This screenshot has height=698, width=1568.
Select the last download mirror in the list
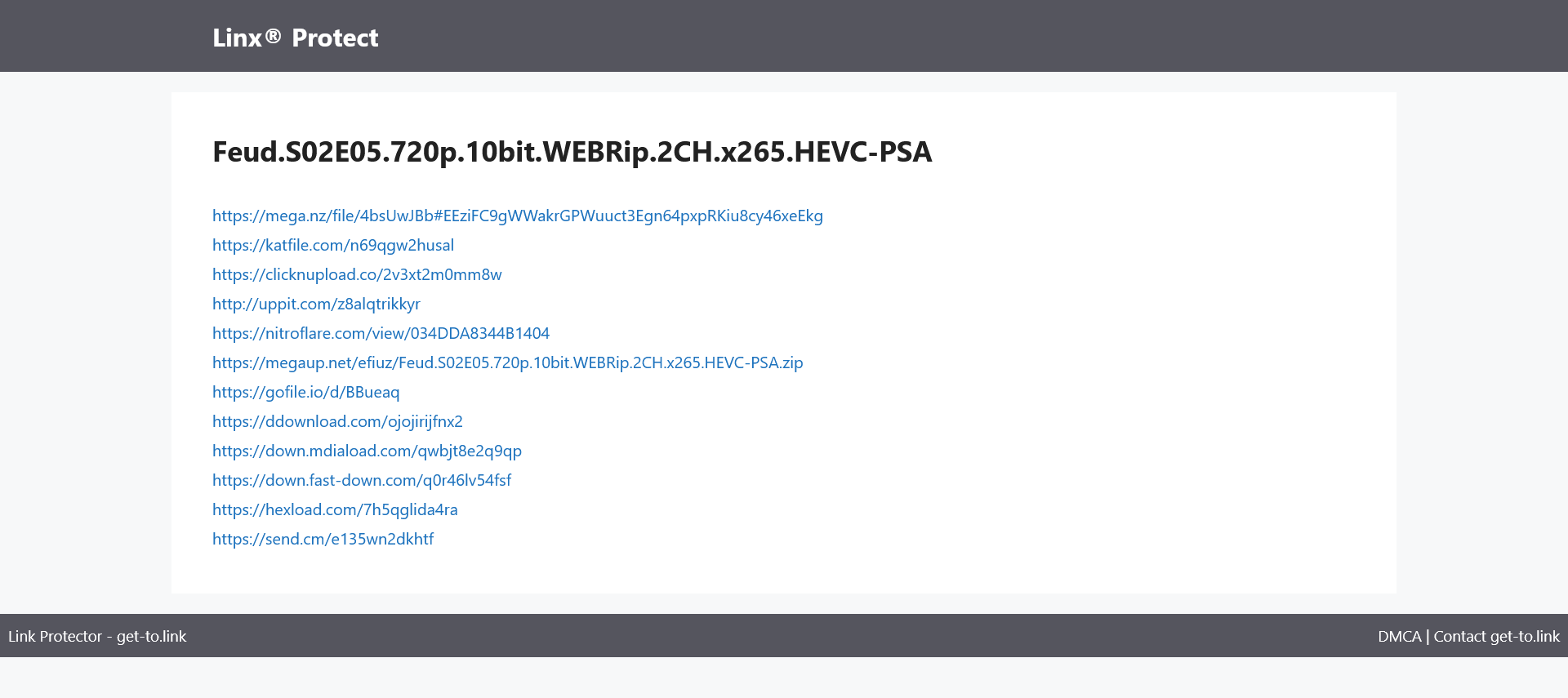(x=323, y=539)
